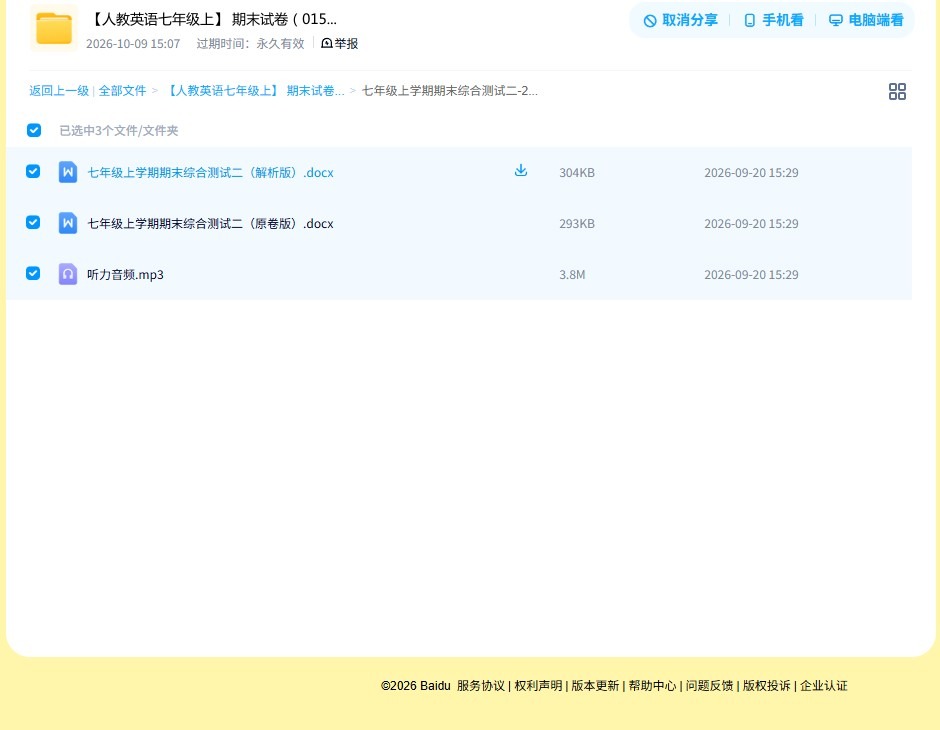Open 七年级上学期期末综合测试二（解析版）.docx file
The image size is (940, 730).
[x=210, y=173]
